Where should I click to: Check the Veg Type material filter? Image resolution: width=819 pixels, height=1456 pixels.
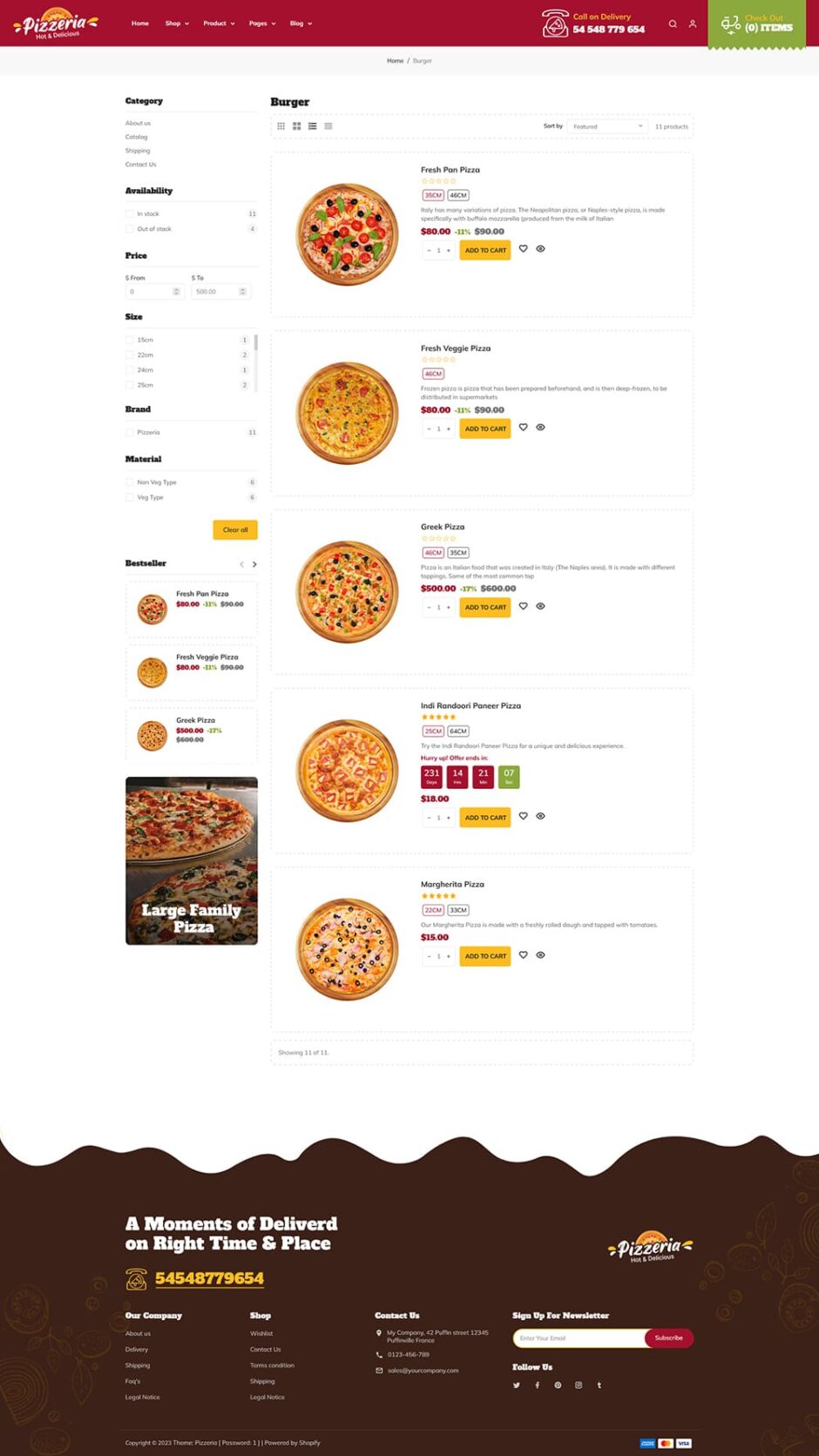click(130, 498)
